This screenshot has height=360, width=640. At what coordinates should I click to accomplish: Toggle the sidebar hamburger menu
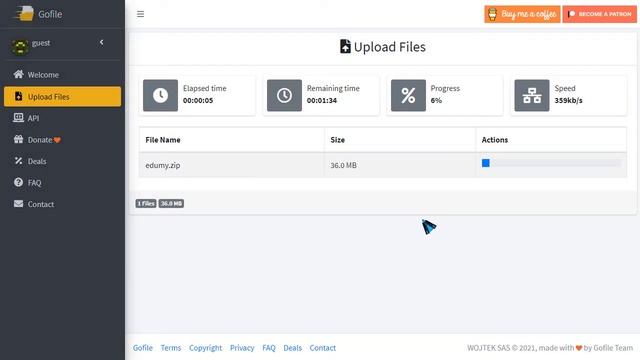(x=140, y=14)
